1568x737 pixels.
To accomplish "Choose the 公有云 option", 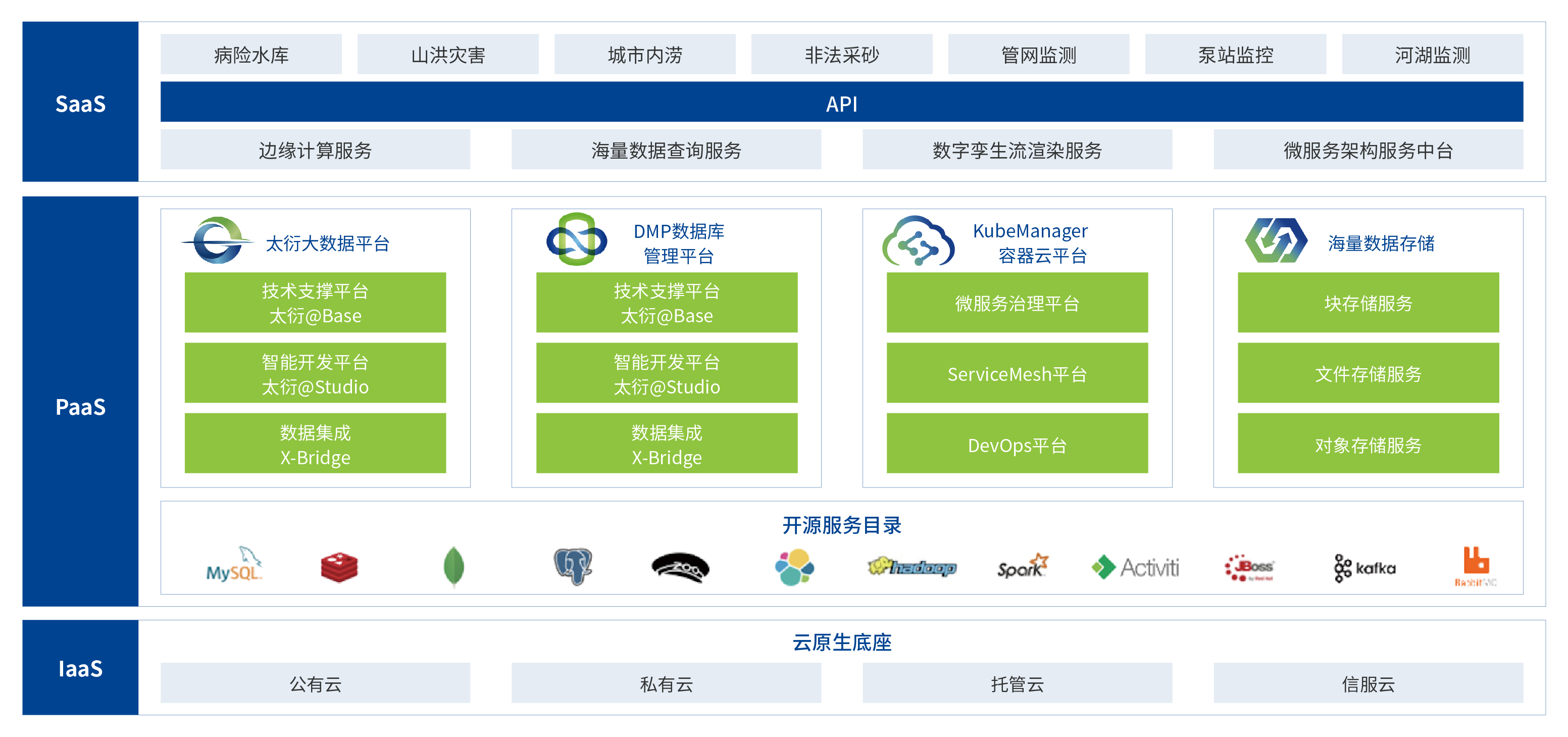I will (315, 683).
